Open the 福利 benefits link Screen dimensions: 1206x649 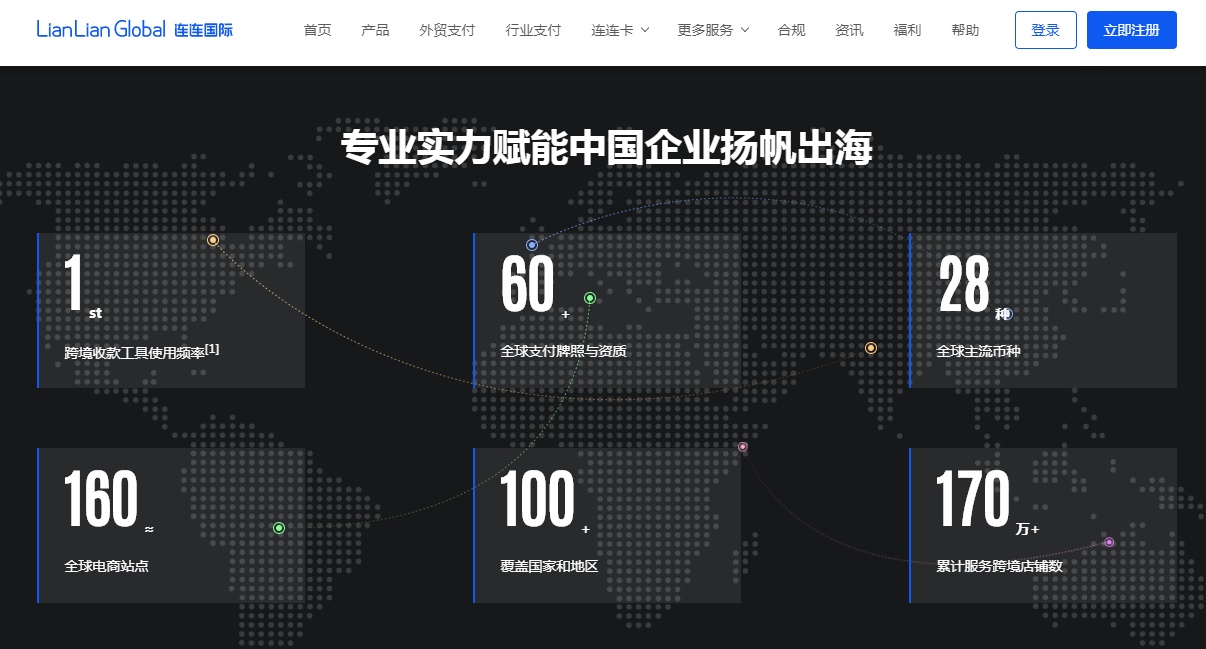(x=907, y=30)
